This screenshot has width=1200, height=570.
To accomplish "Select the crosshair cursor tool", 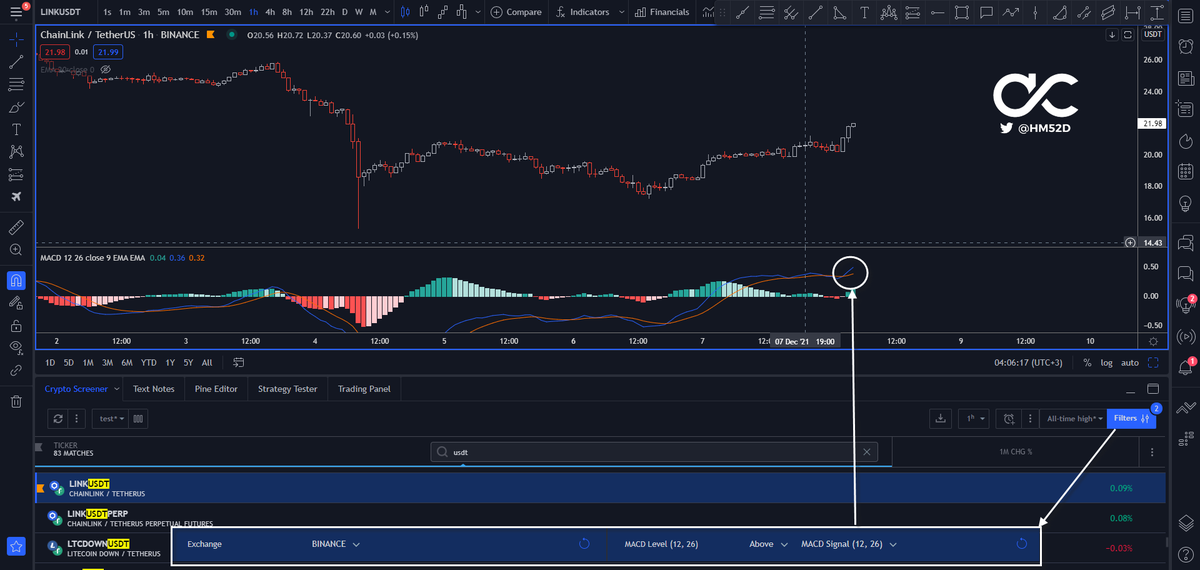I will [x=16, y=40].
